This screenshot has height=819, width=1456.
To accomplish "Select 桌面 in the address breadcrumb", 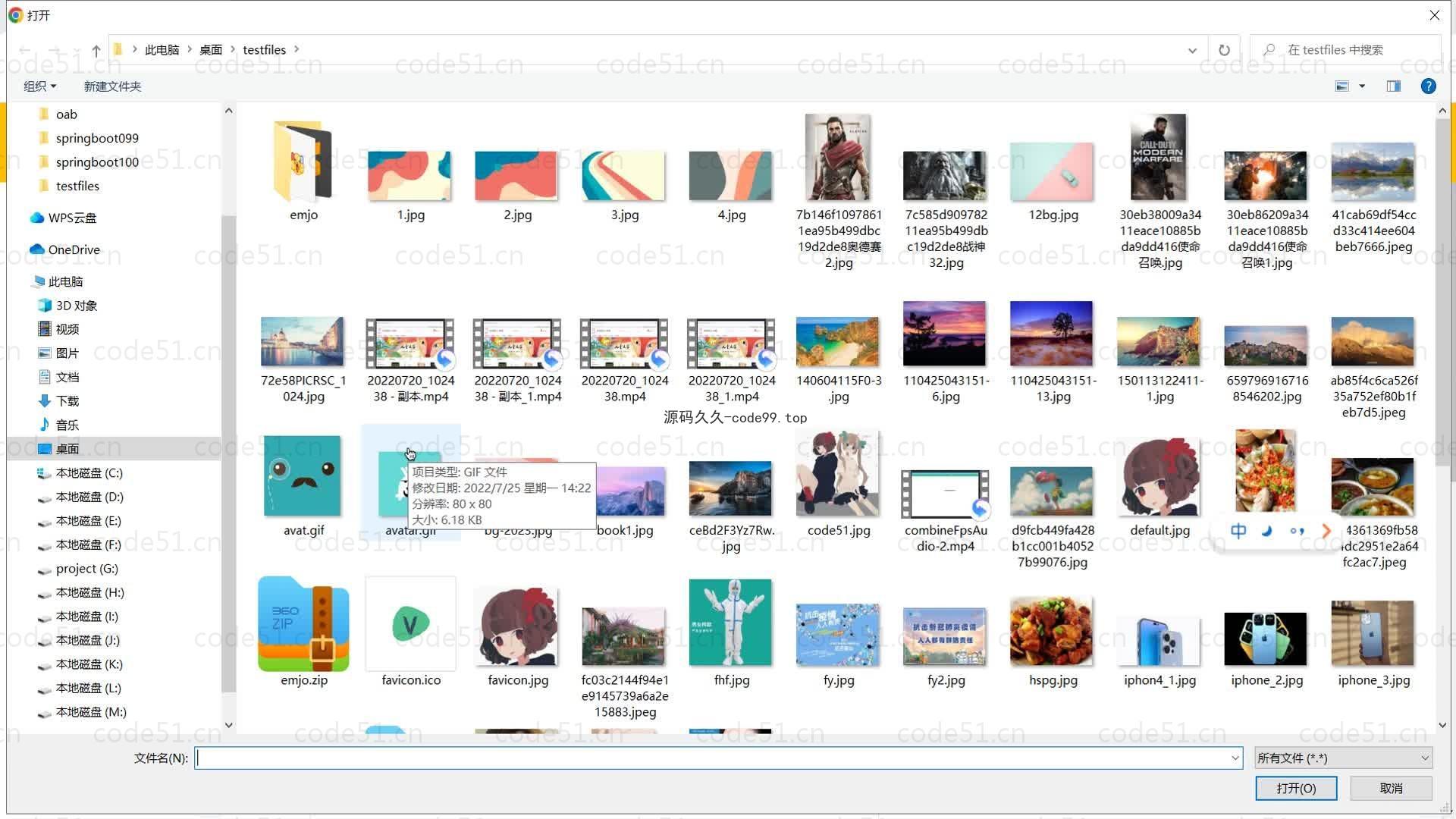I will pos(211,50).
